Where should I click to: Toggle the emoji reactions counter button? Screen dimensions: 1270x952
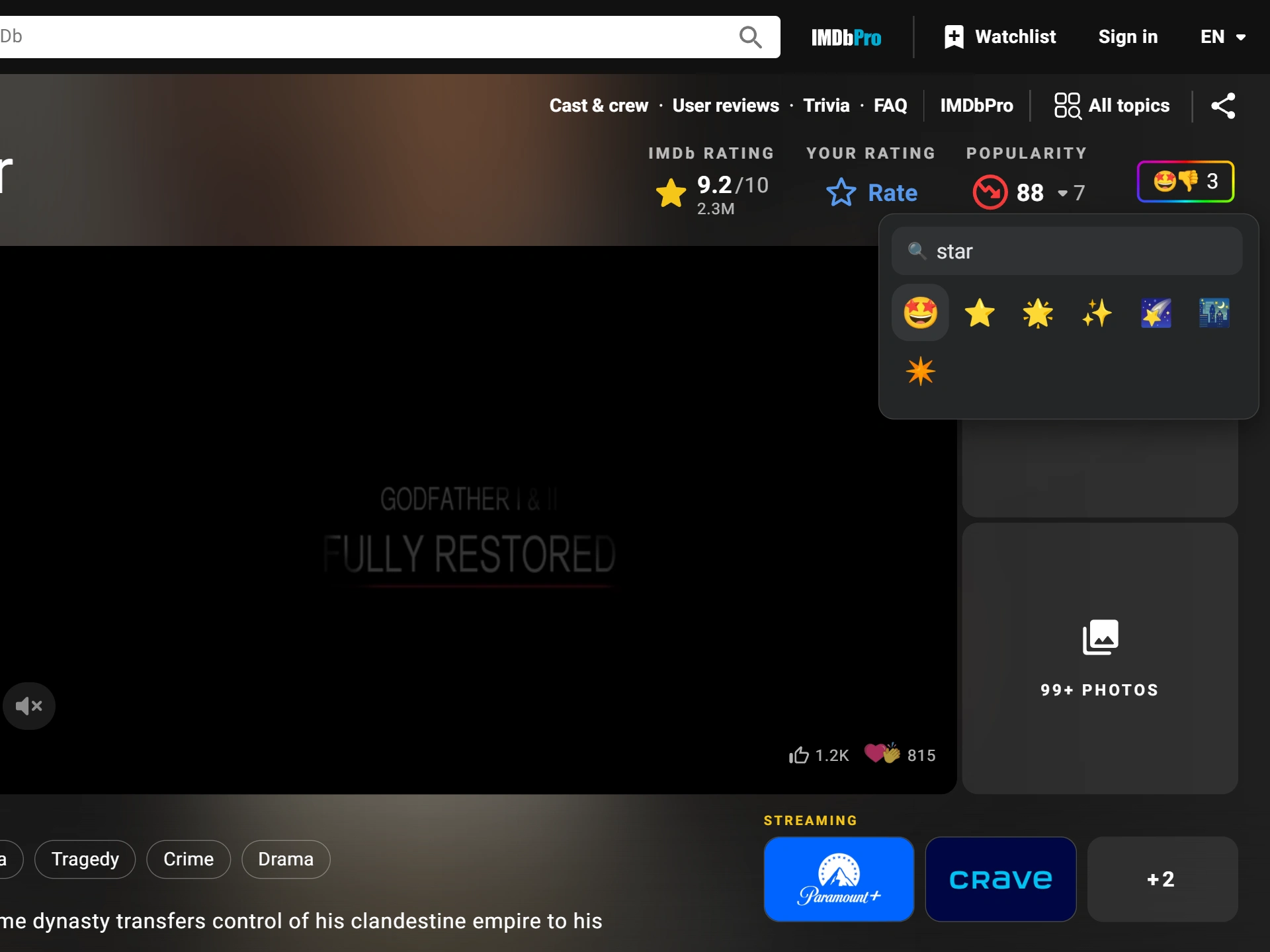pos(1185,181)
